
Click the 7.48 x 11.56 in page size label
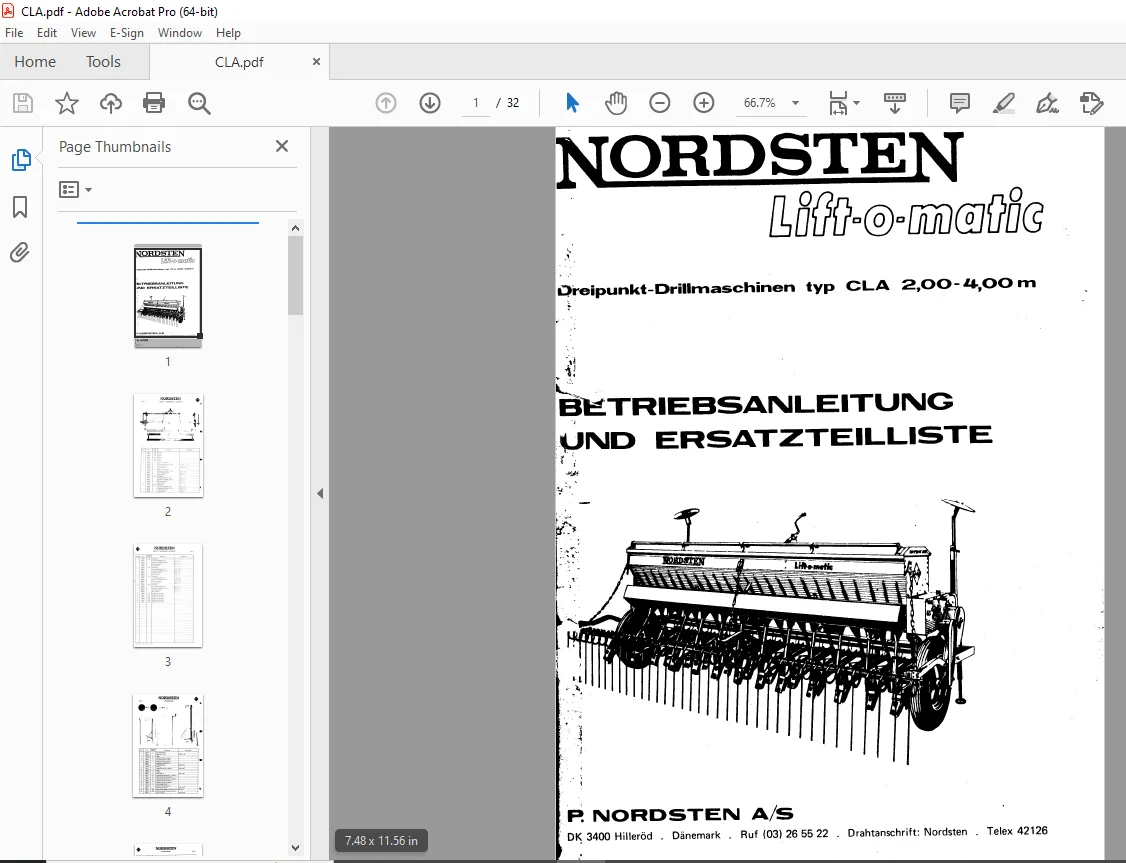(381, 841)
